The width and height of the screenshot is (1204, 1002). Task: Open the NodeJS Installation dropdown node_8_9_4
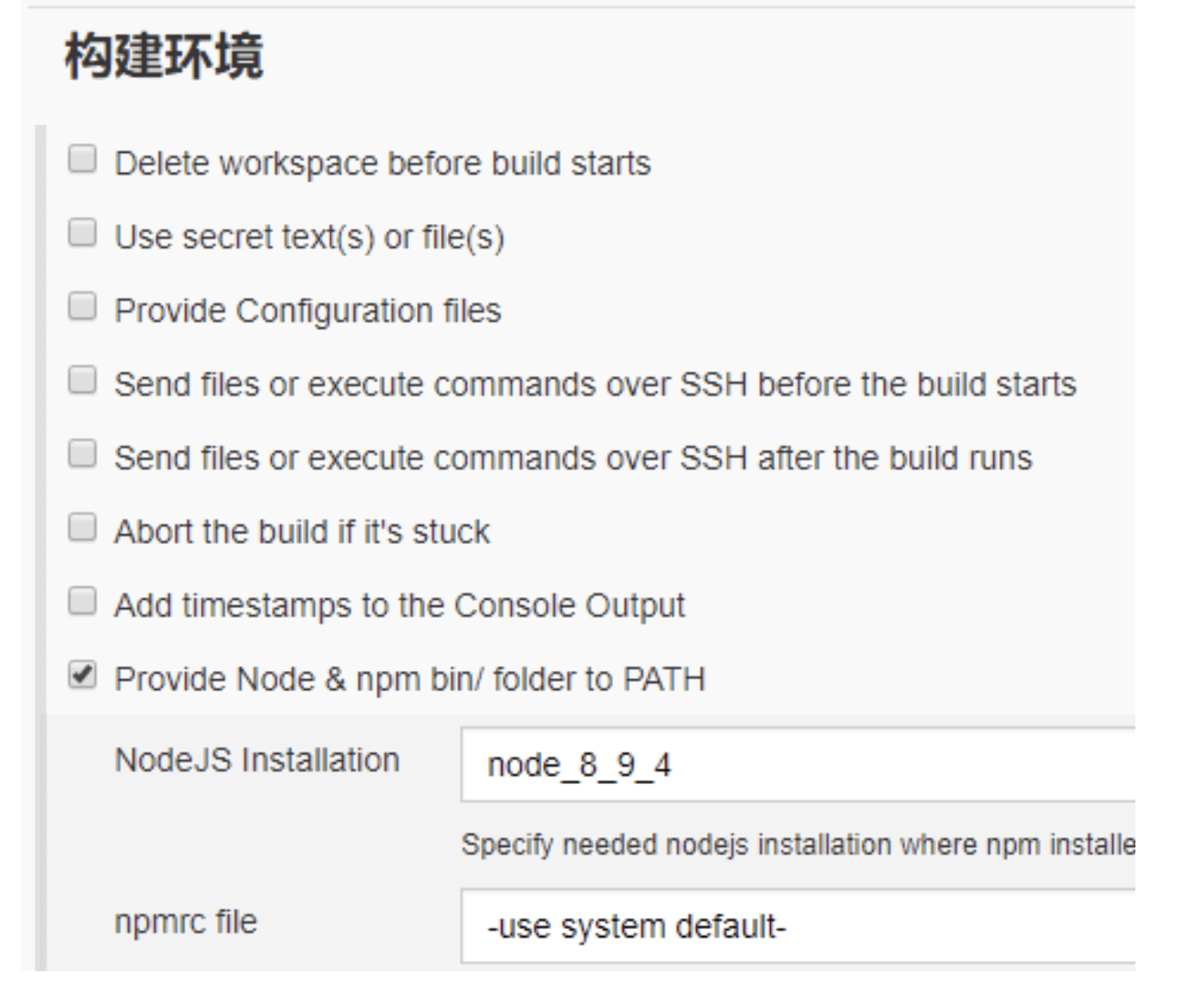798,764
